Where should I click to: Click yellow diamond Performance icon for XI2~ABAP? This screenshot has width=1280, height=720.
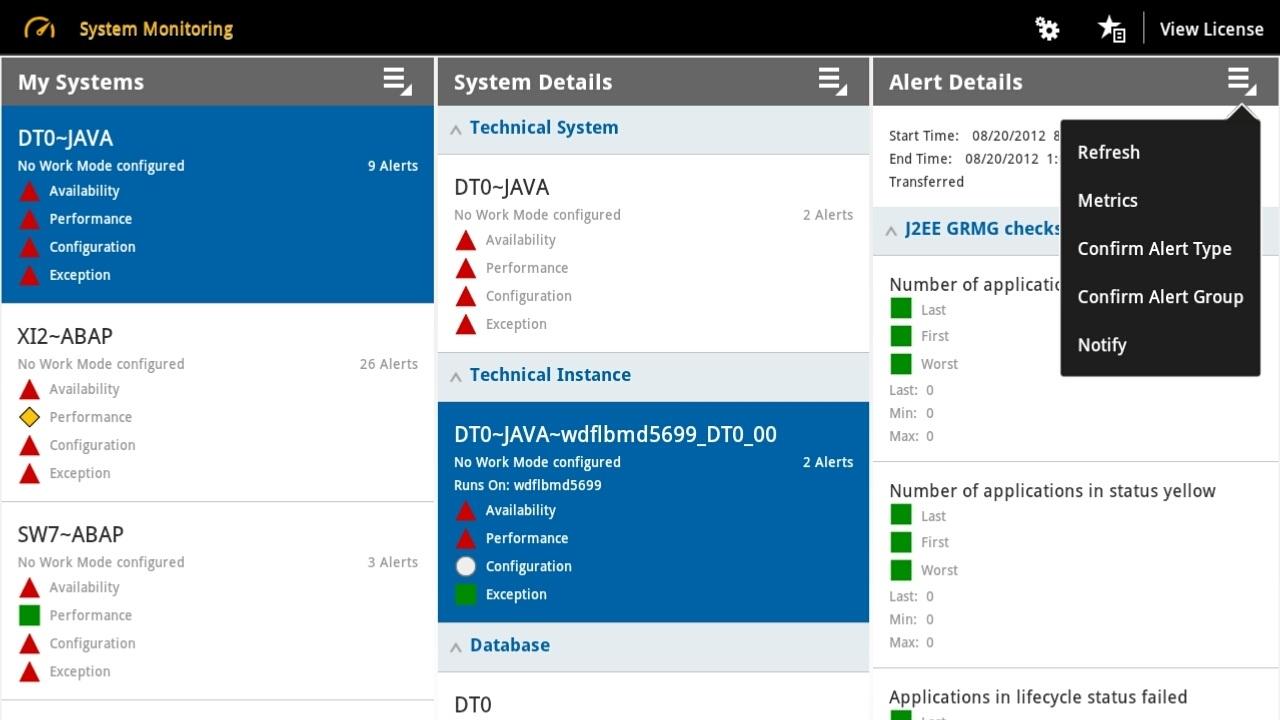pos(30,417)
